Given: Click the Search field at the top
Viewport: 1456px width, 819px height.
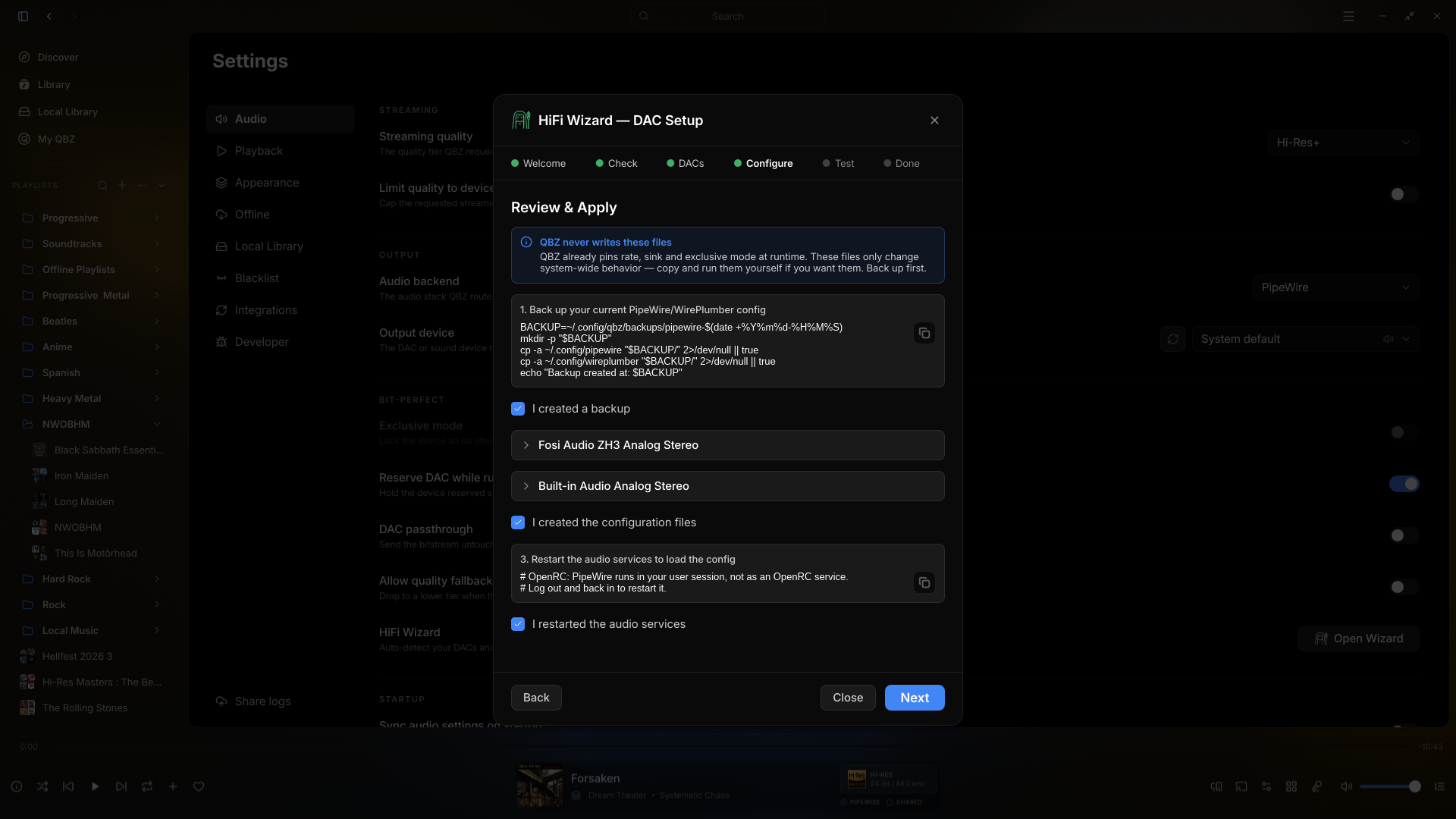Looking at the screenshot, I should point(727,16).
